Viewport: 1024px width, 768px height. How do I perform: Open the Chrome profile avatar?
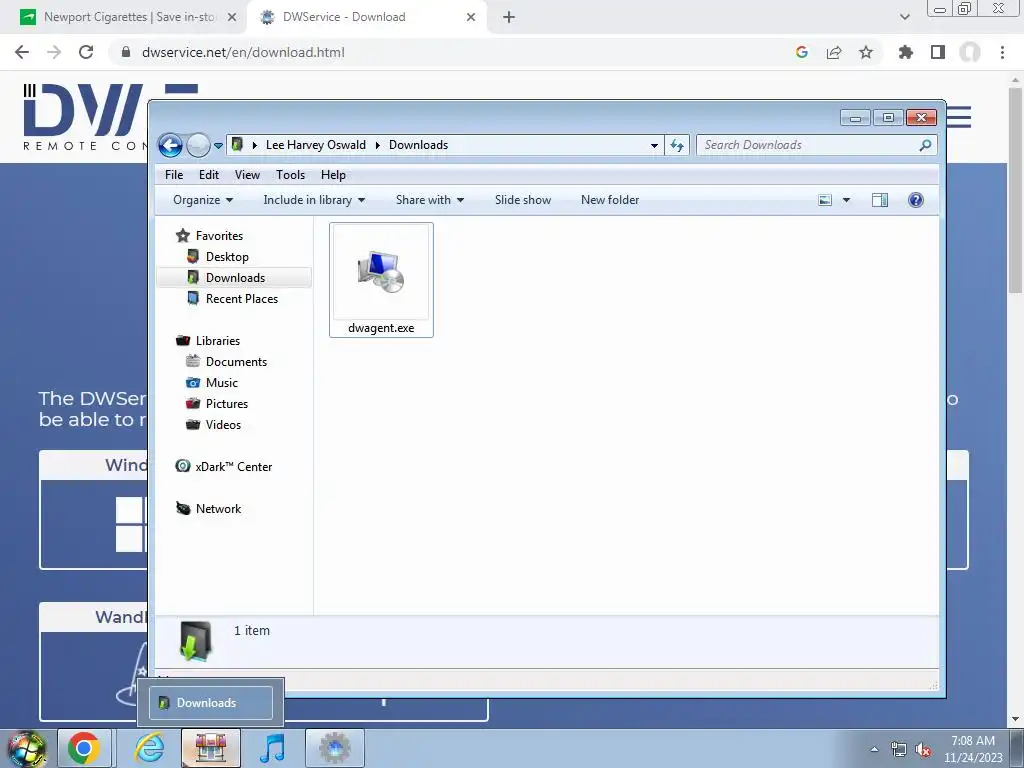[x=970, y=52]
